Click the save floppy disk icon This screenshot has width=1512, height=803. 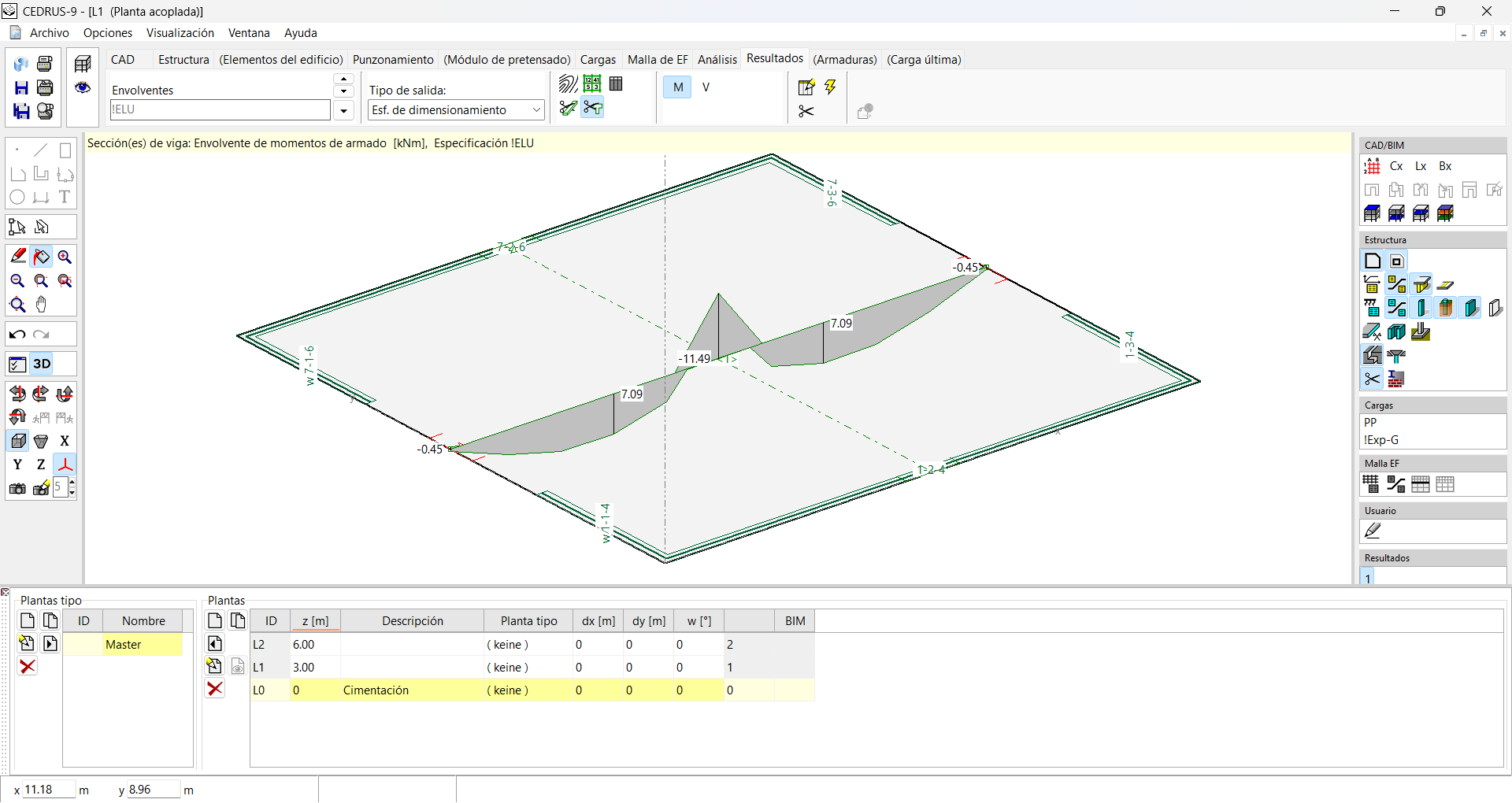21,87
